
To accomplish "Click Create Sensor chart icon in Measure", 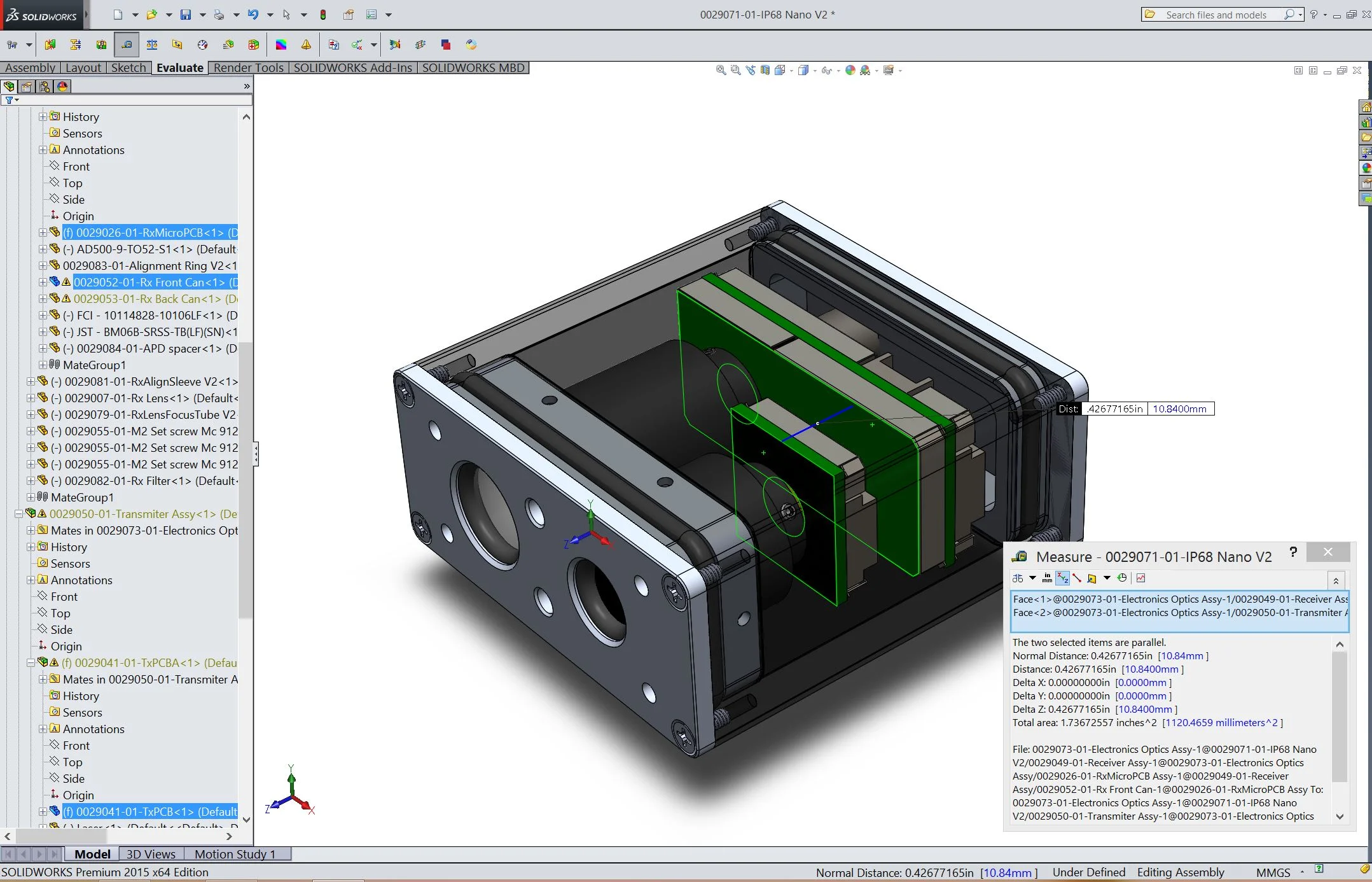I will pyautogui.click(x=1140, y=578).
